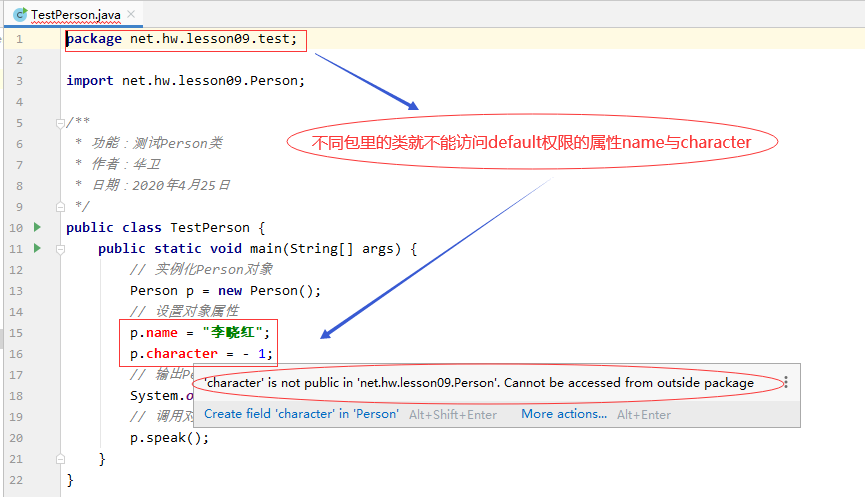Click 'import' keyword on line 3
The image size is (865, 497).
click(x=89, y=81)
